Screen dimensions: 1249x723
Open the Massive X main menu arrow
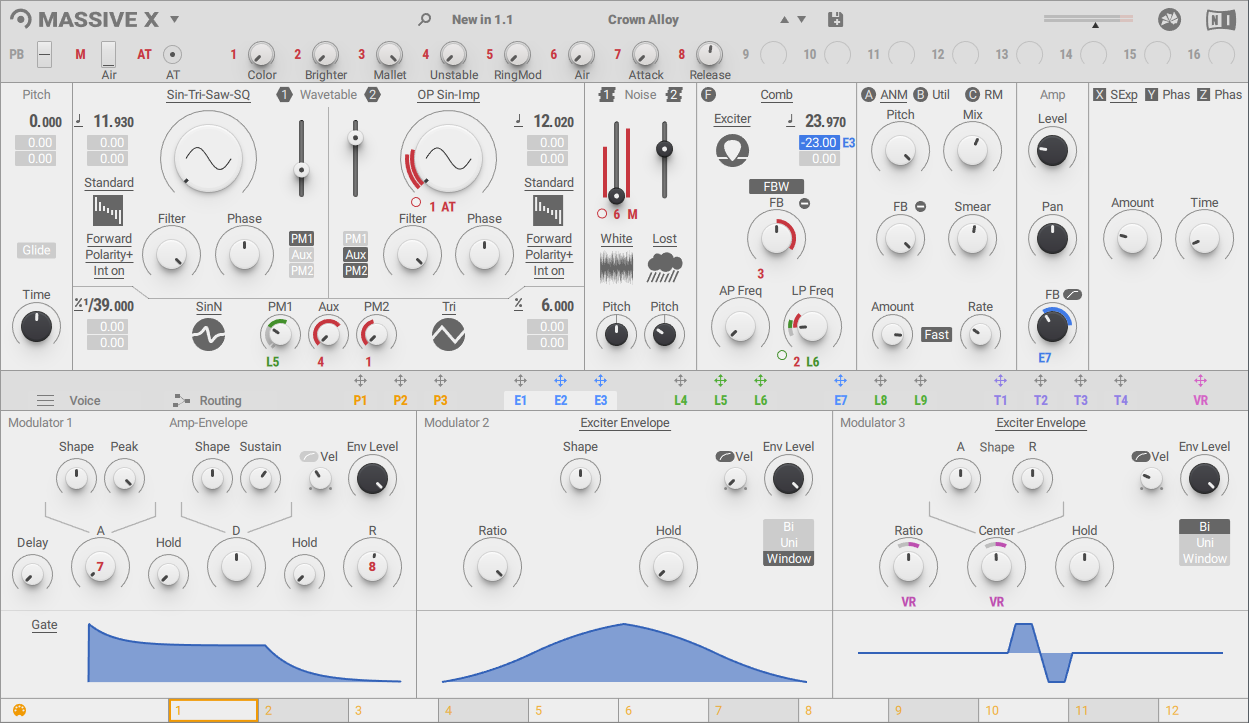(174, 19)
